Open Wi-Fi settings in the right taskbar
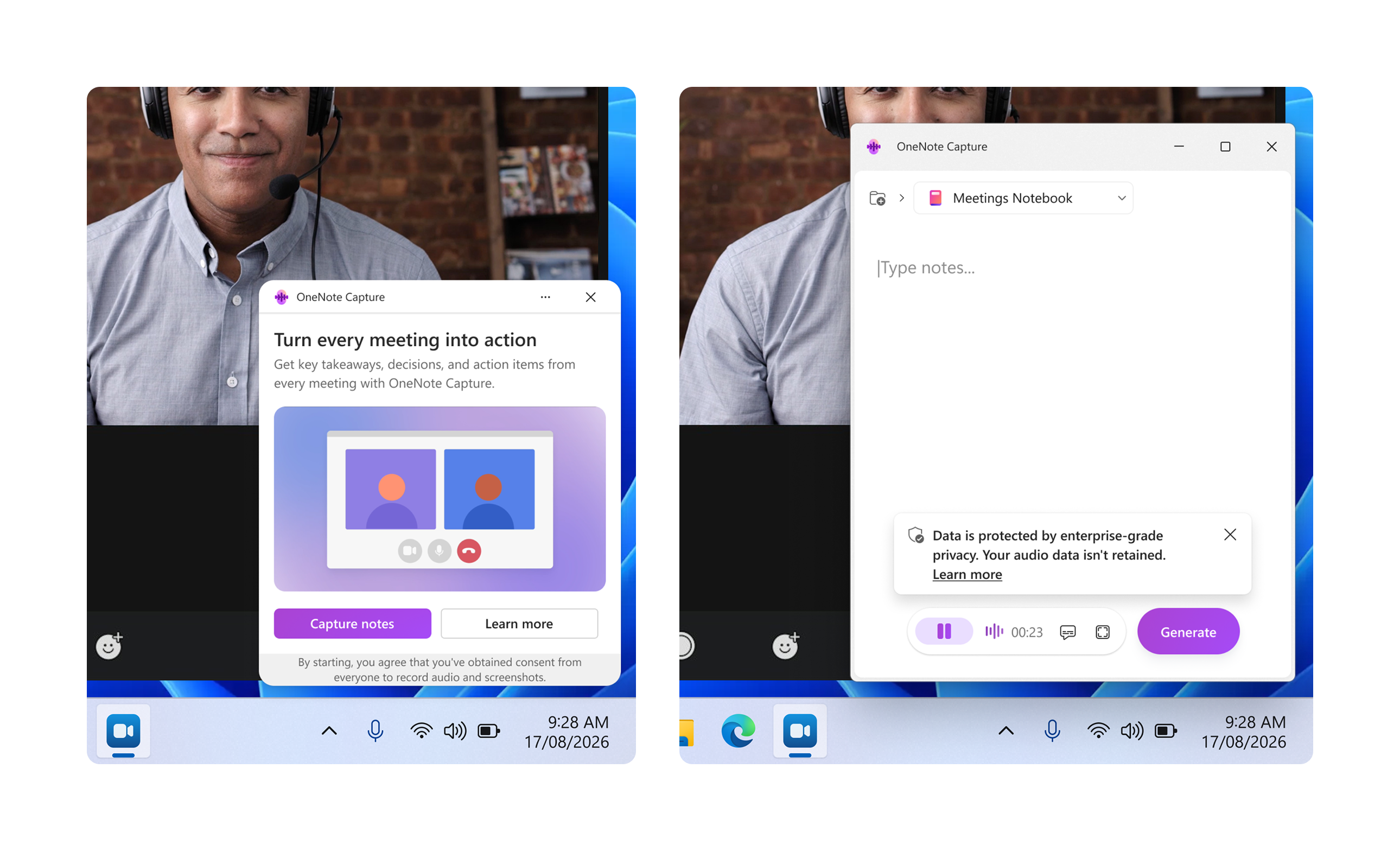 [x=1098, y=731]
